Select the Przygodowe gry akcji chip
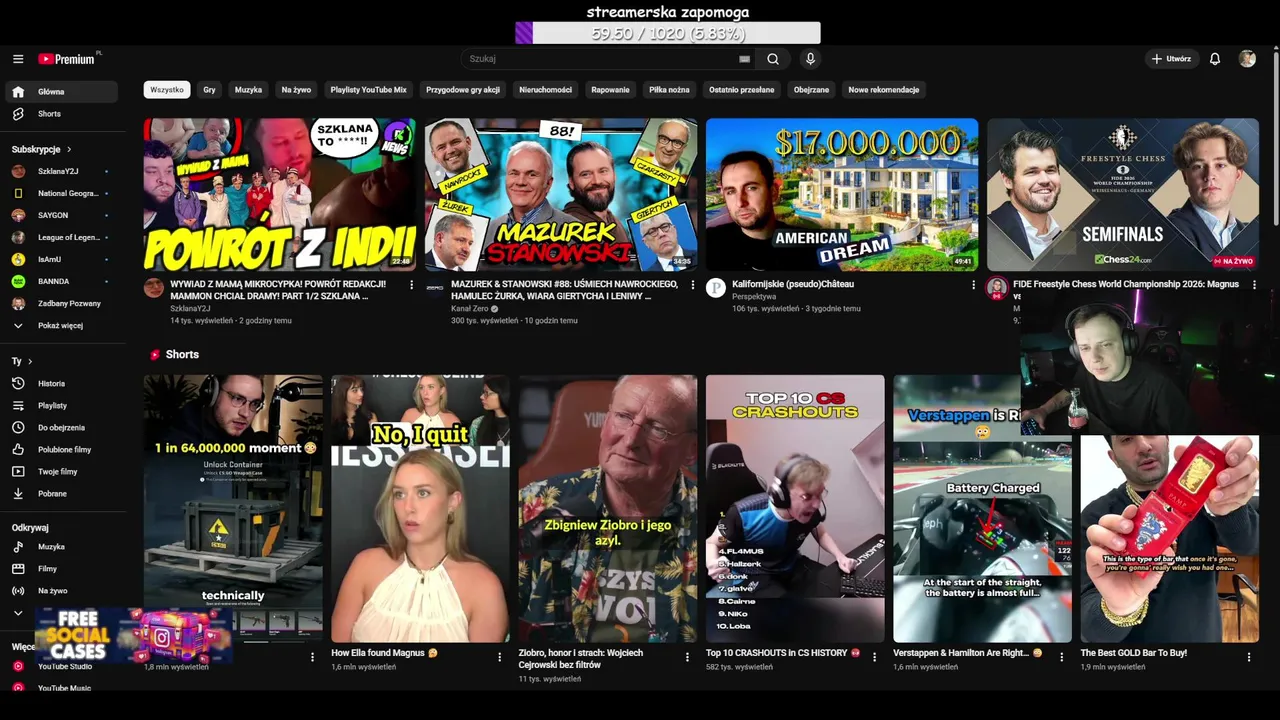Image resolution: width=1280 pixels, height=720 pixels. point(463,90)
